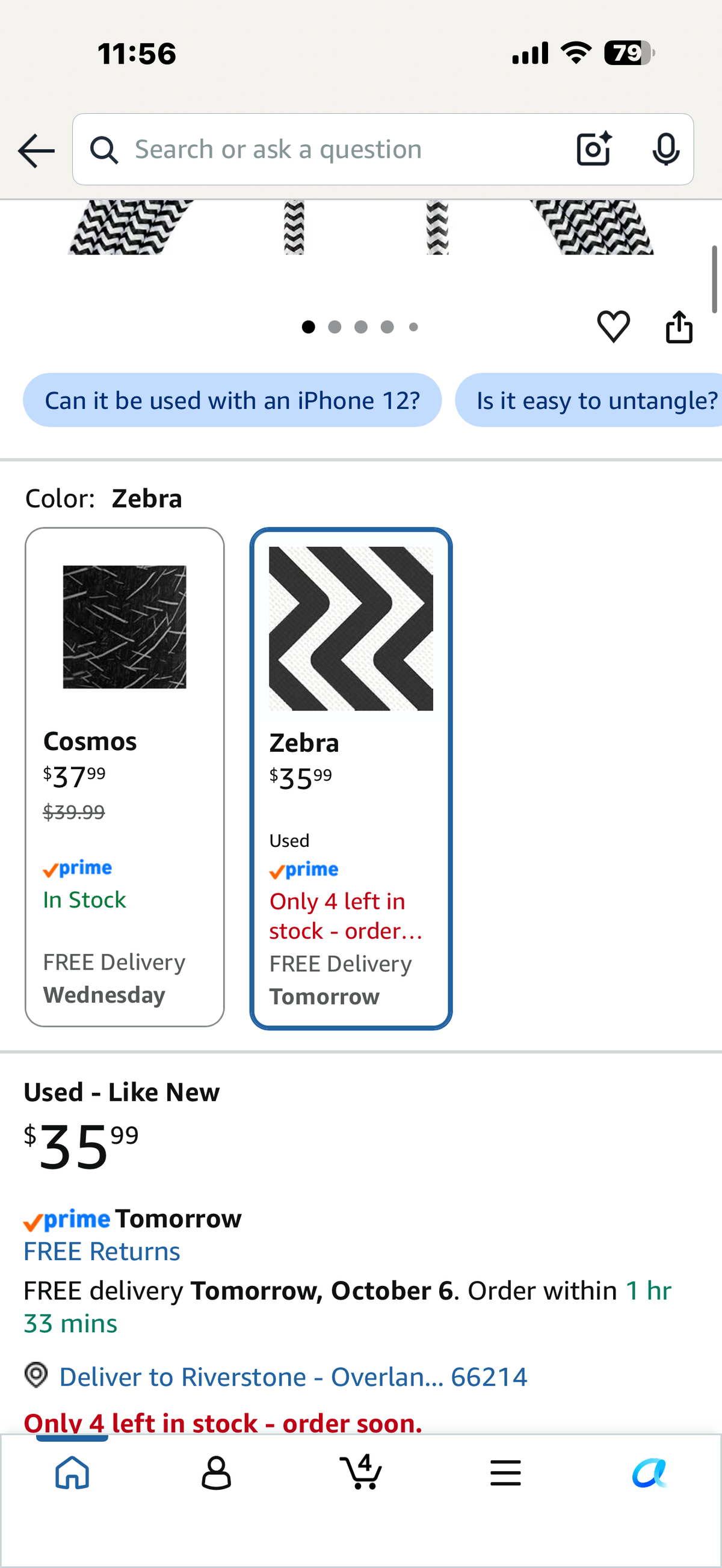Open the hamburger menu icon

(x=505, y=1473)
